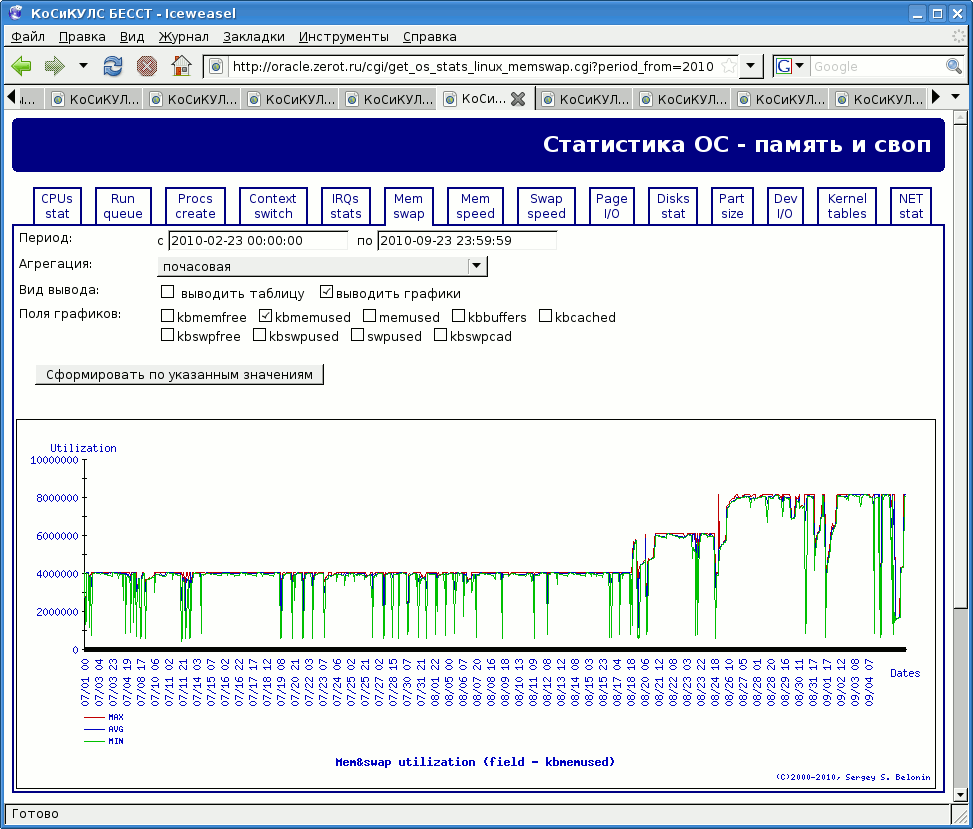Screen dimensions: 973x829
Task: Close the active browser tab
Action: 517,99
